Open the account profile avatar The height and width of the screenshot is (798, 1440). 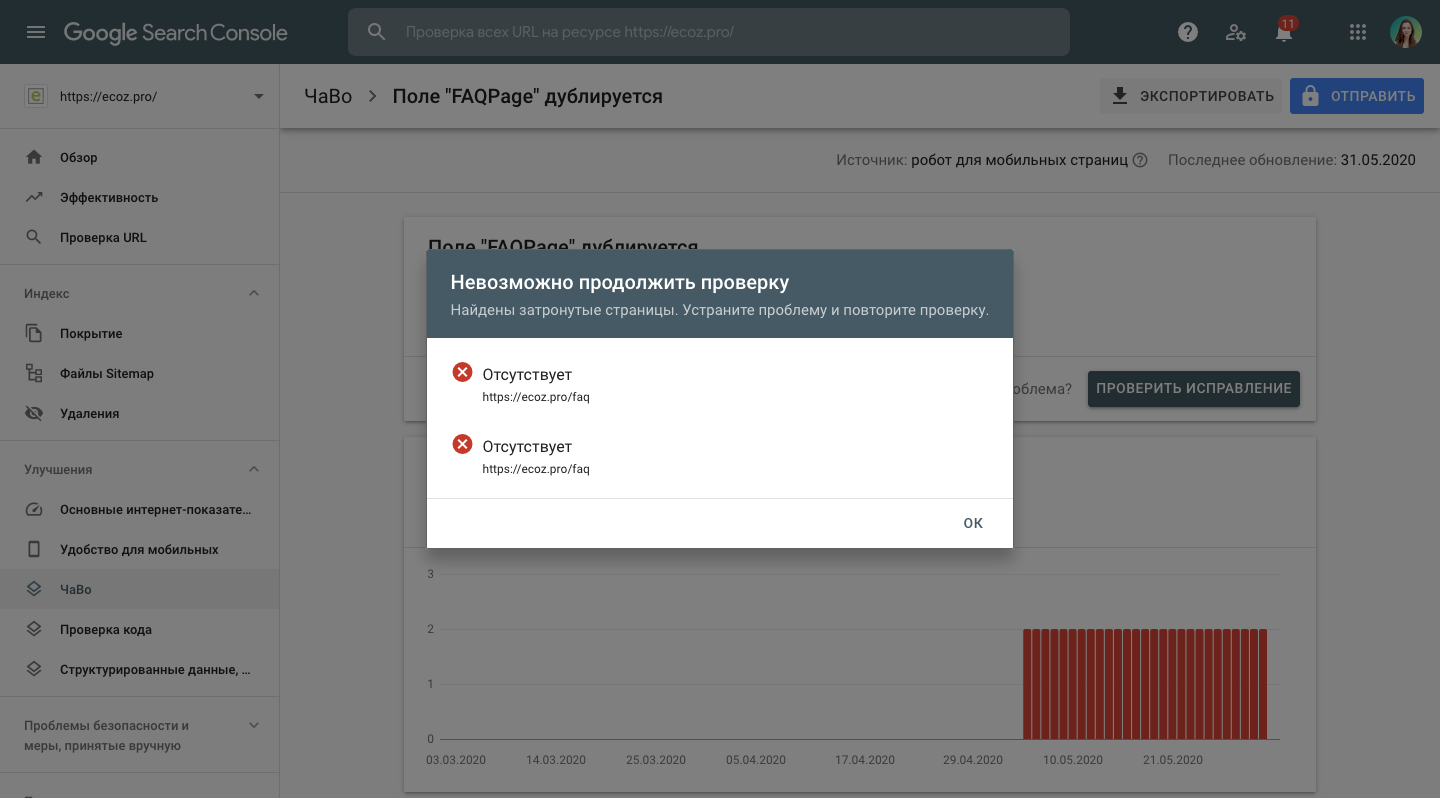tap(1406, 32)
